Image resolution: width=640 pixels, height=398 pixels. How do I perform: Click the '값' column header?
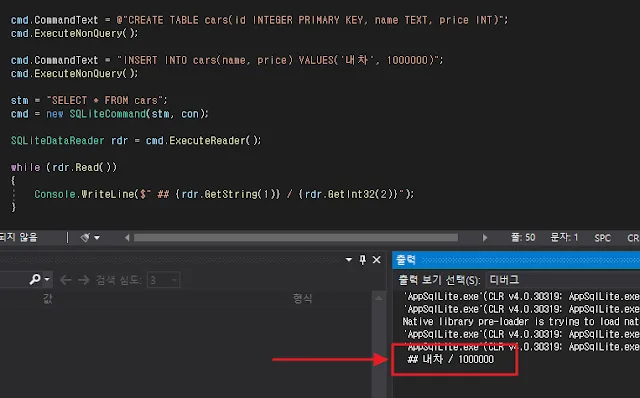point(48,298)
